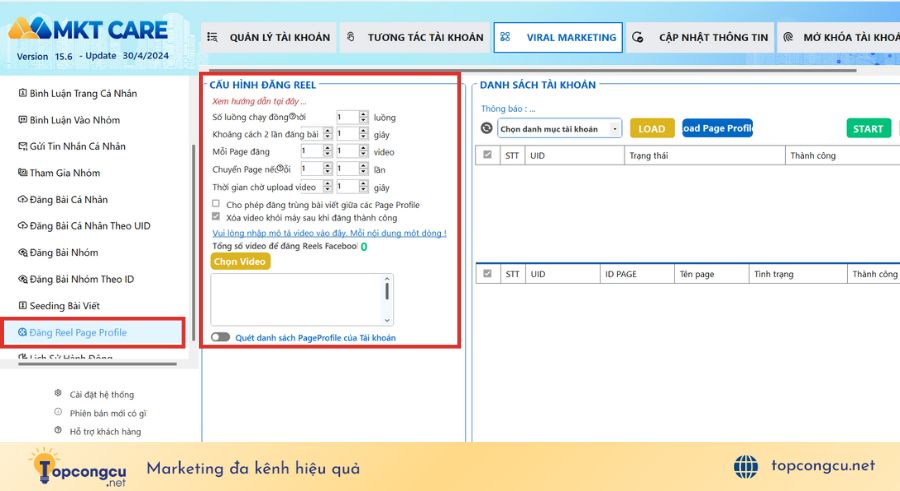Click the text box scrollbar up arrow

pyautogui.click(x=387, y=279)
